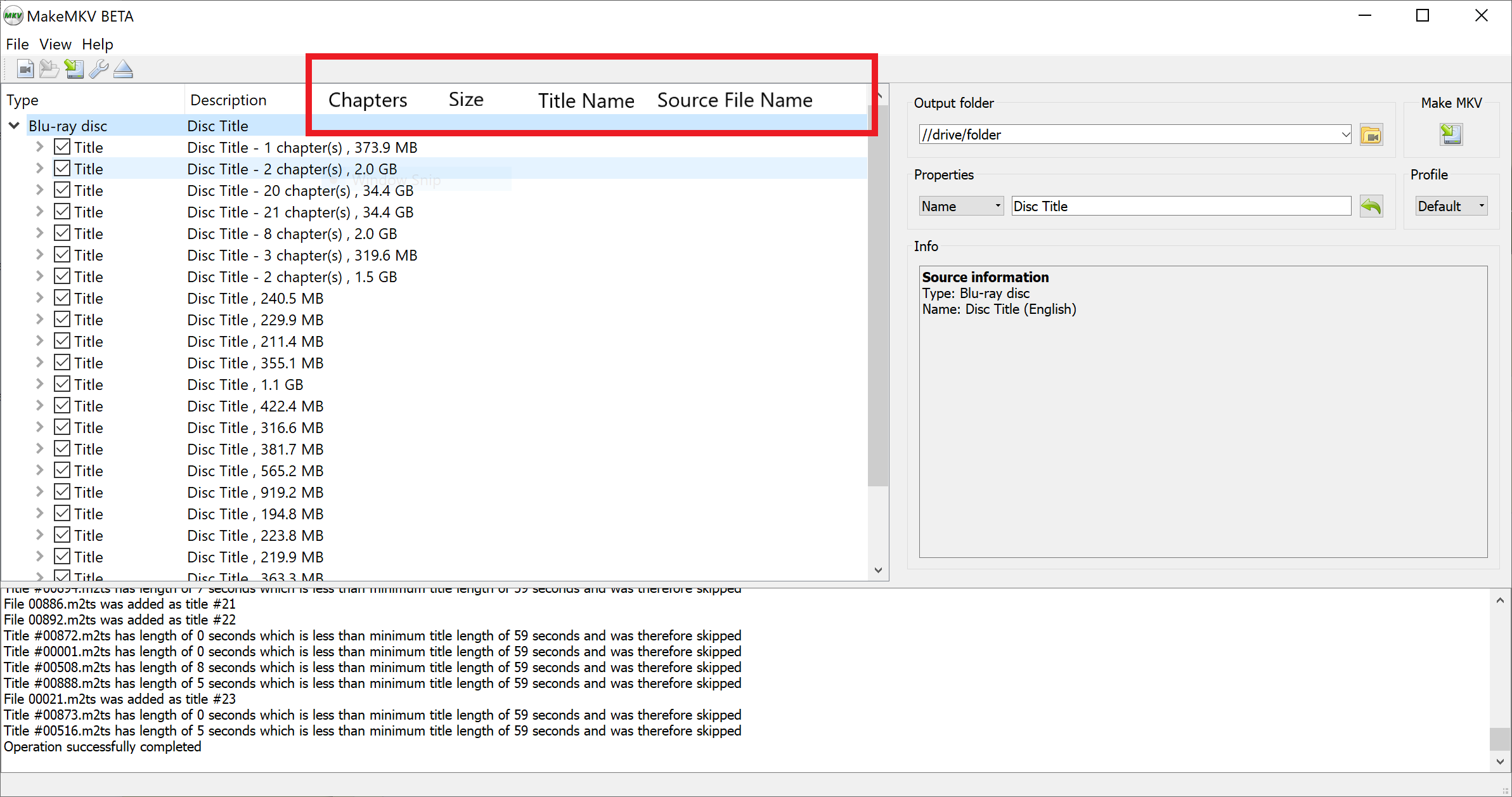
Task: Open files toolbar icon with folder
Action: pos(49,69)
